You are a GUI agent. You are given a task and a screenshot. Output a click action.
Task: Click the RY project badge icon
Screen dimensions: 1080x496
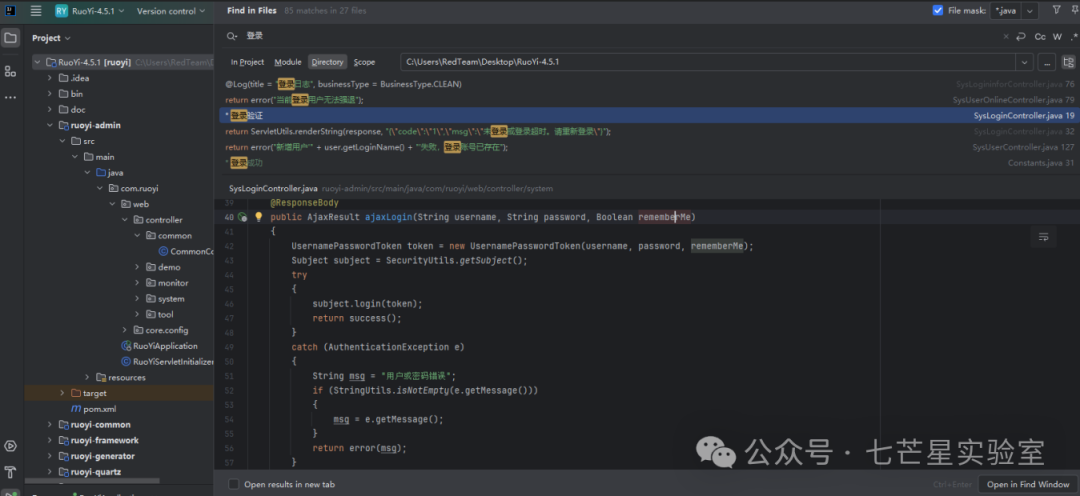[x=61, y=11]
